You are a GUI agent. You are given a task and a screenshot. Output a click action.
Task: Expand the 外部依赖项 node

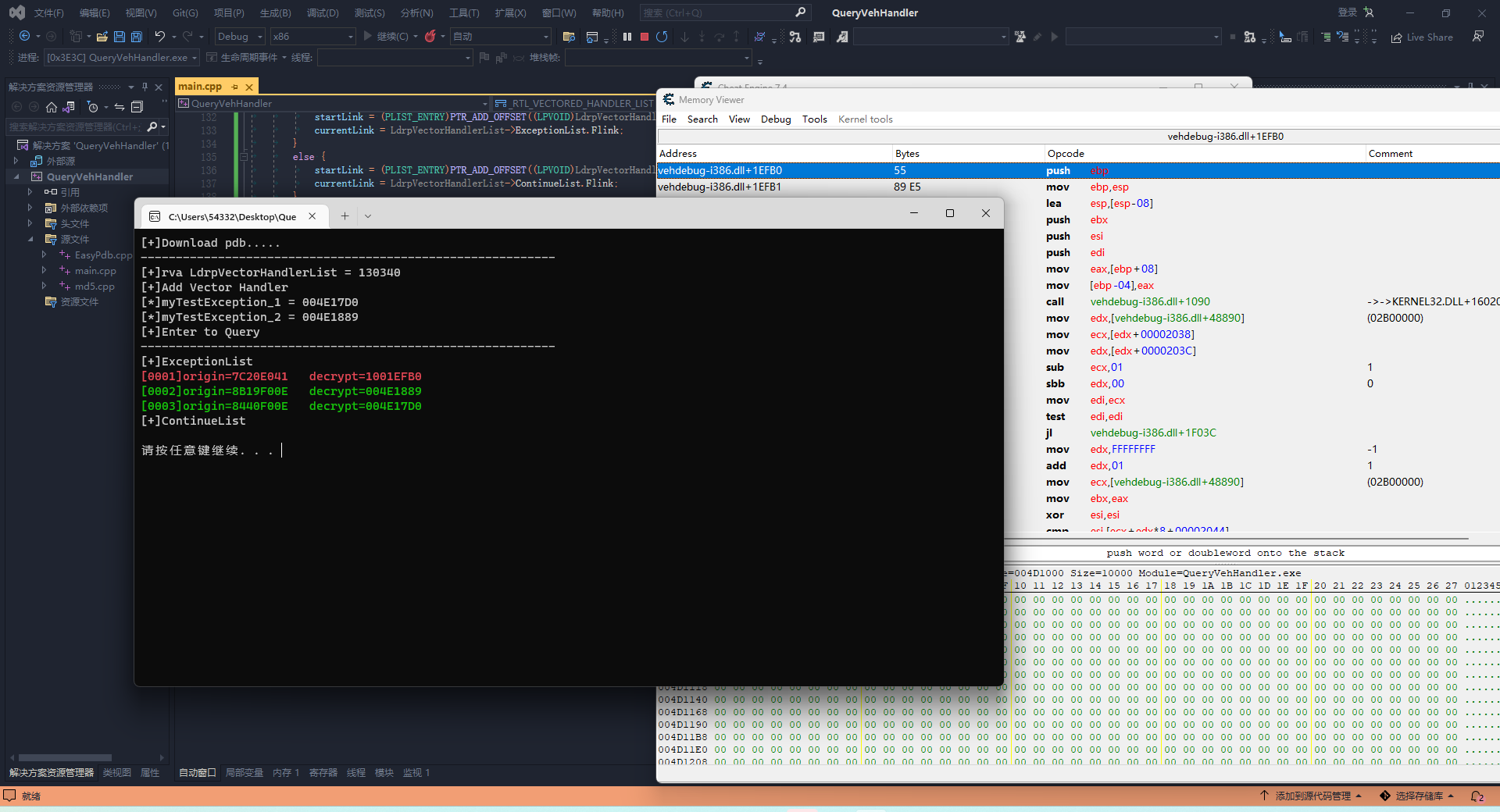[x=30, y=208]
